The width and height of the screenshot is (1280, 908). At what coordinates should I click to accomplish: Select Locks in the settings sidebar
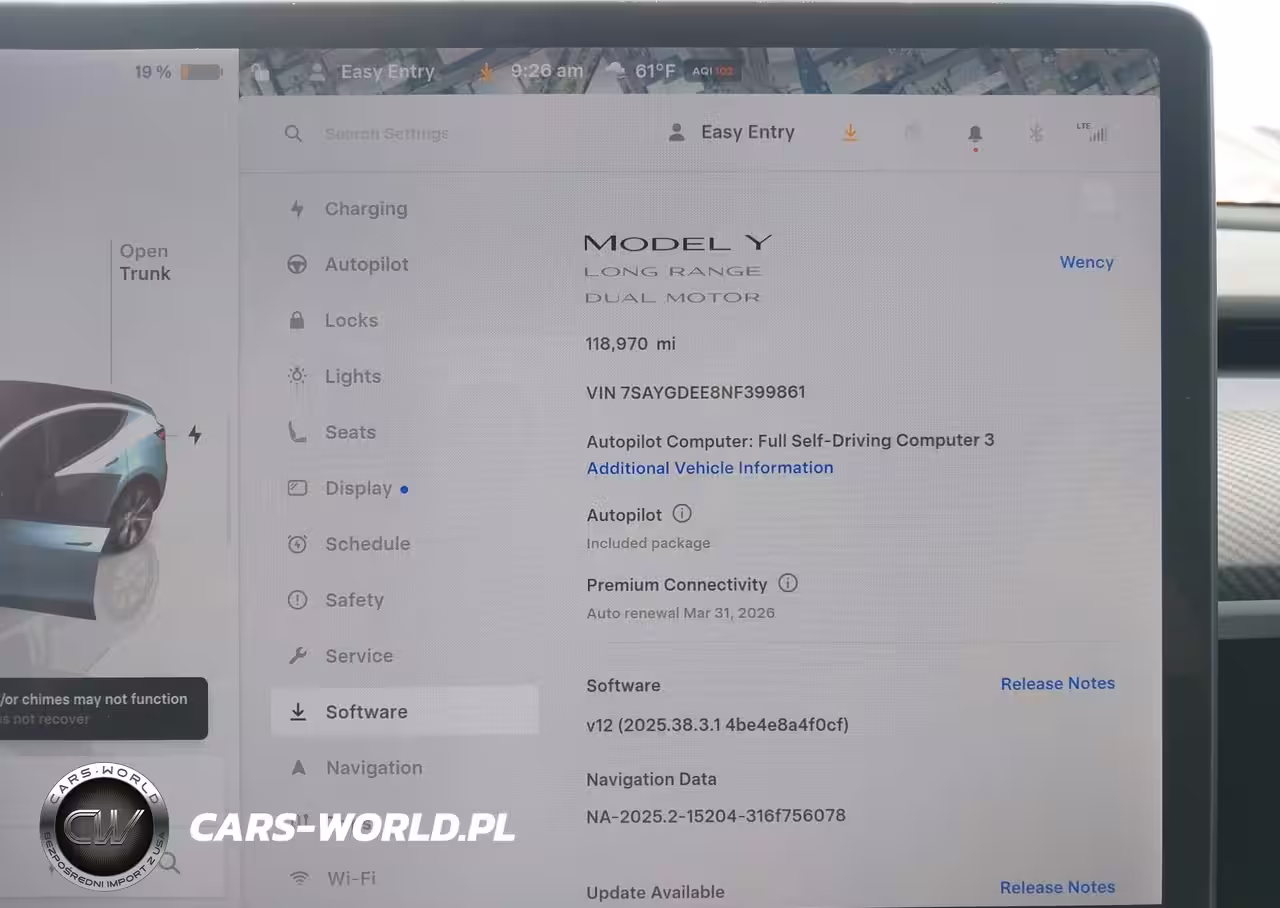351,321
